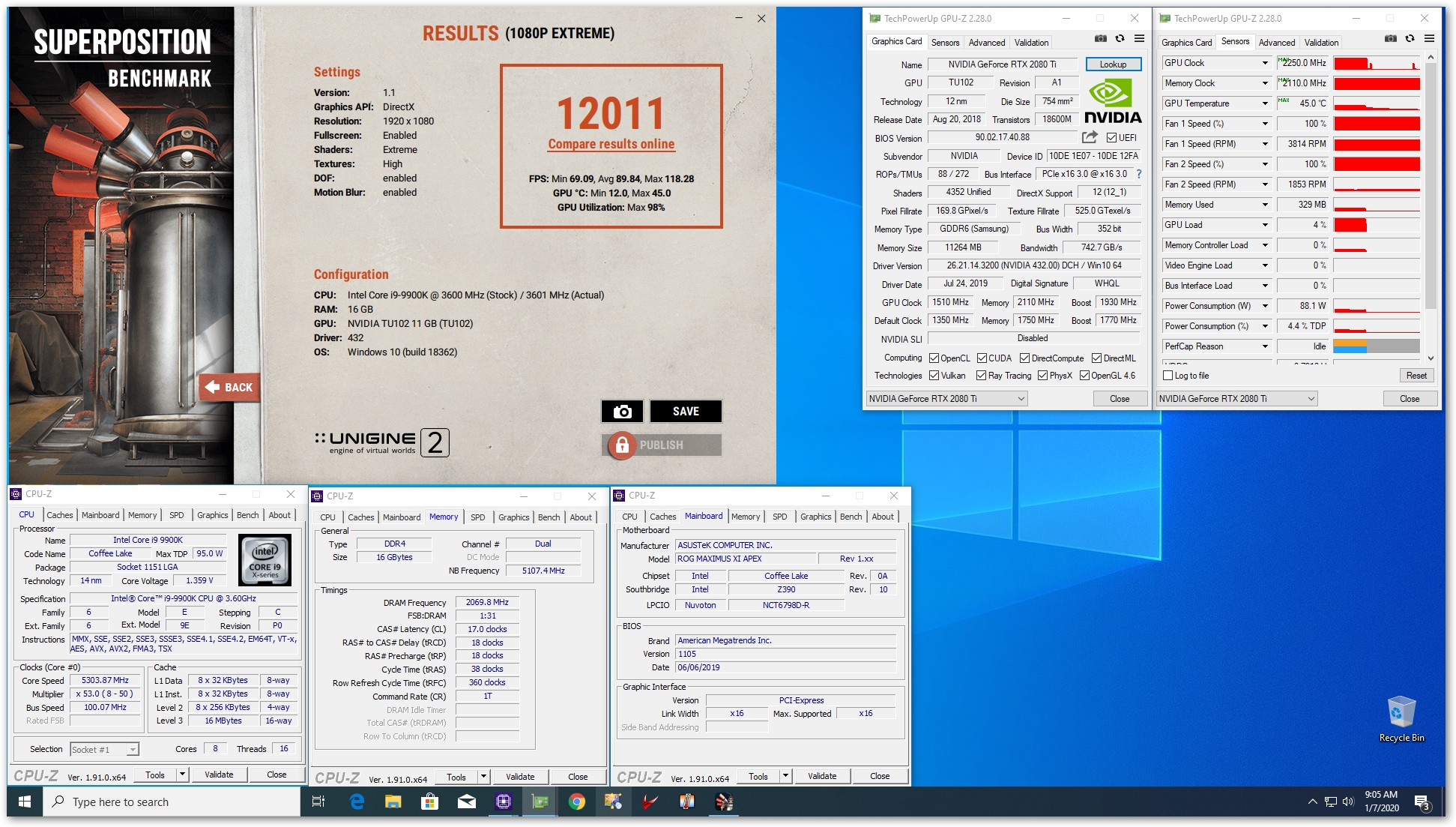Click Compare results online link
1456x827 pixels.
[611, 144]
